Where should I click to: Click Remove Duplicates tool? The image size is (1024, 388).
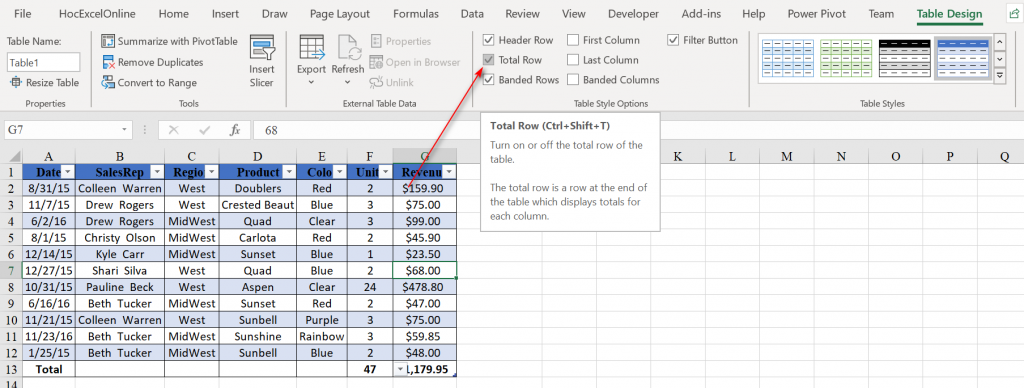[152, 62]
